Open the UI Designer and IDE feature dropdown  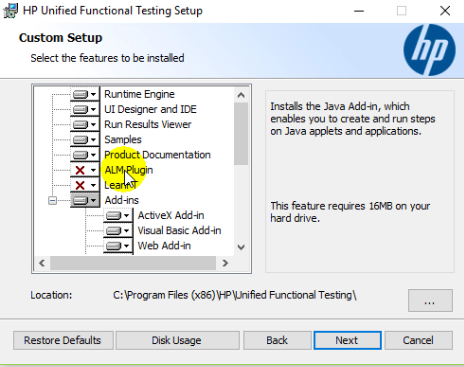click(85, 109)
